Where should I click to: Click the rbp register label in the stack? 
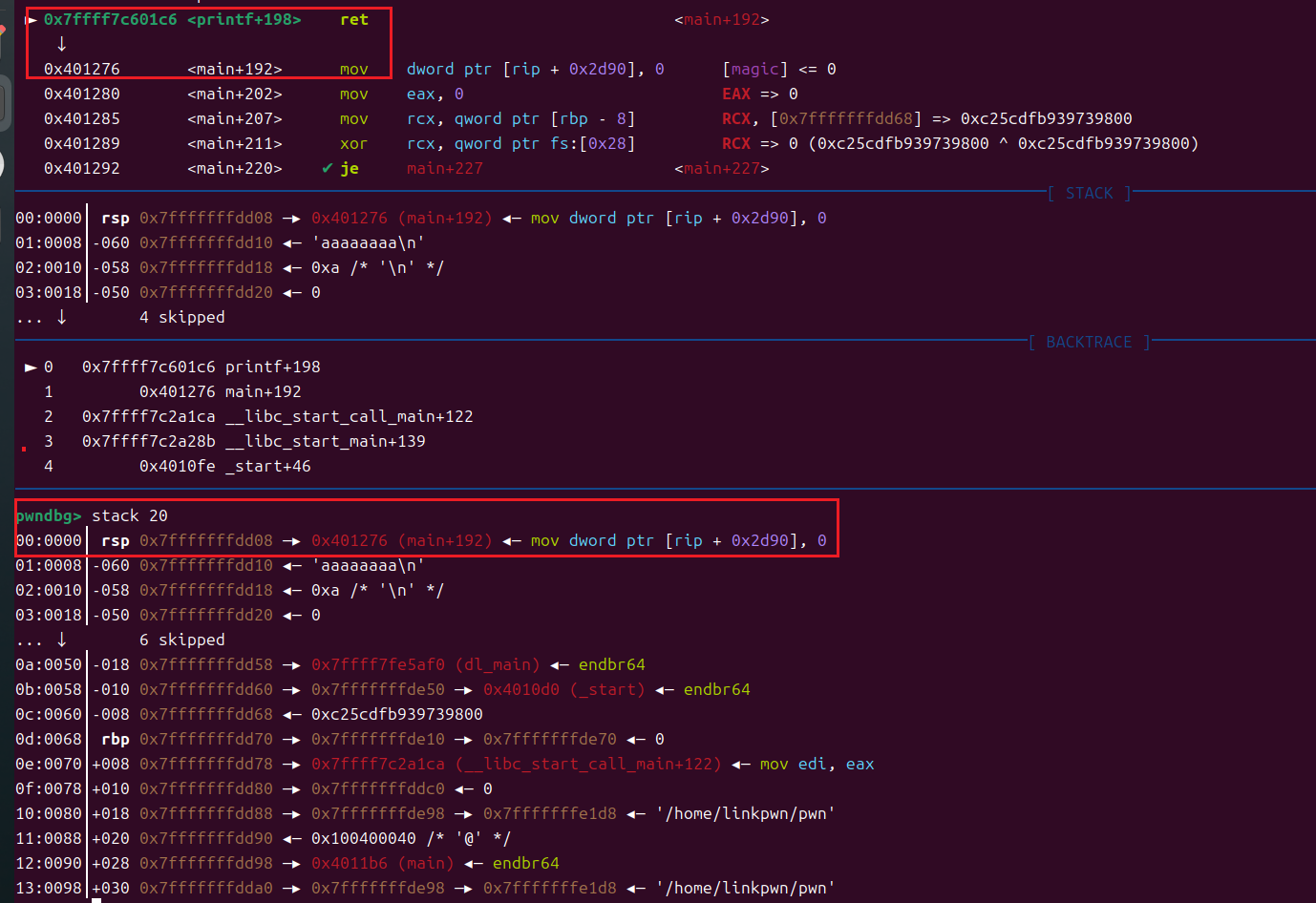116,739
